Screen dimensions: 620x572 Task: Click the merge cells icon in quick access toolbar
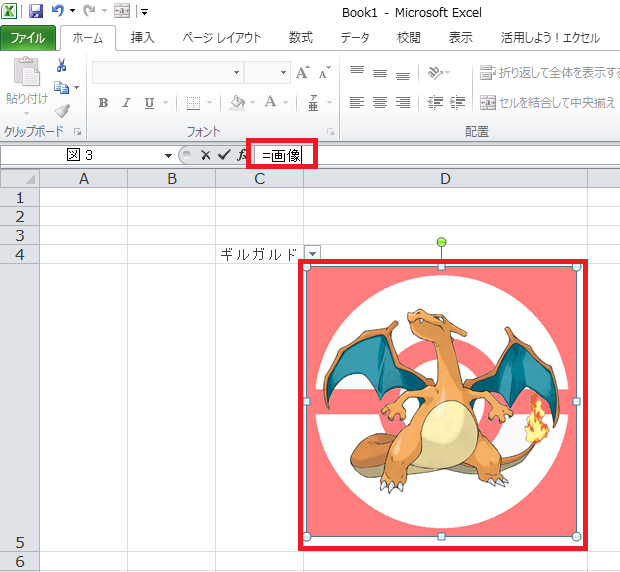click(122, 11)
